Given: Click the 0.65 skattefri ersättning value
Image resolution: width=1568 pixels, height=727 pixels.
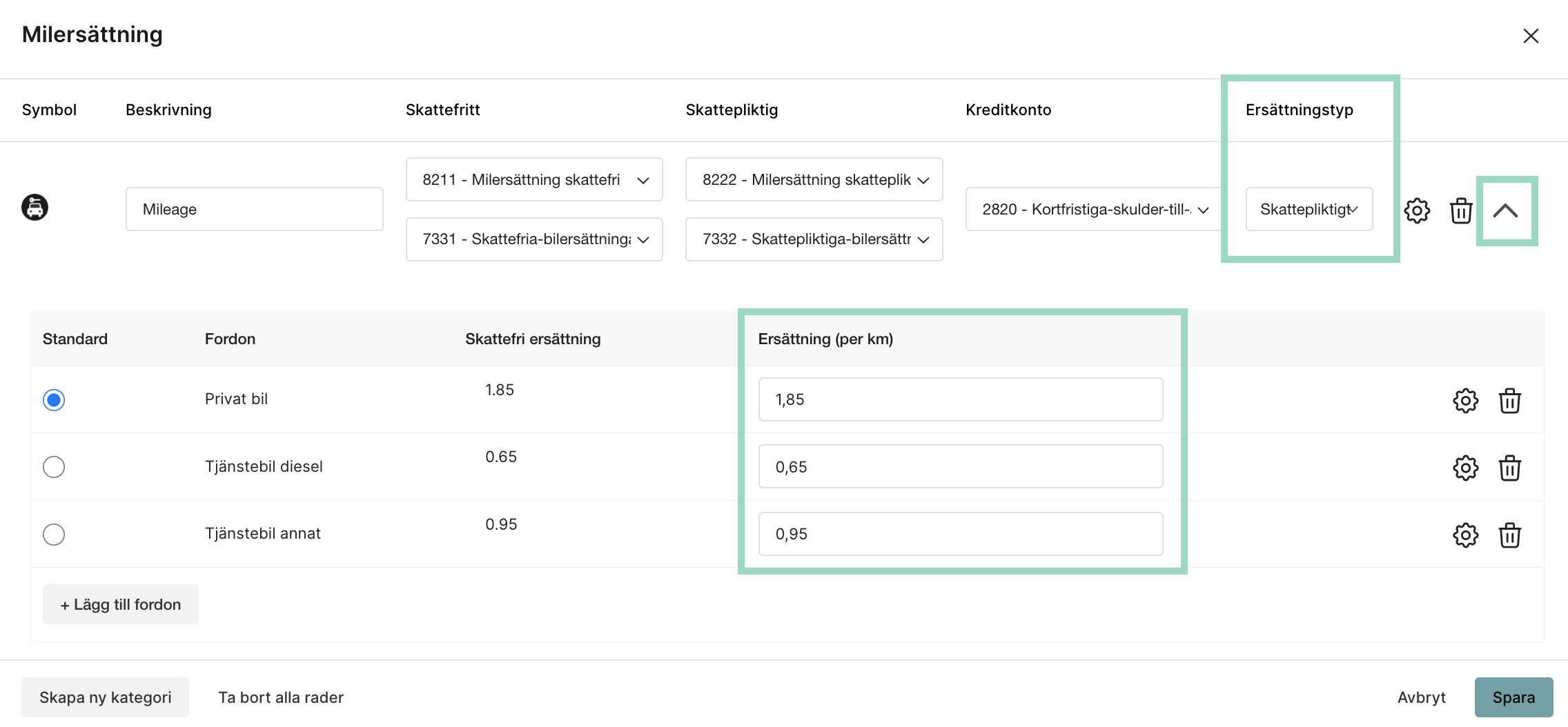Looking at the screenshot, I should click(x=501, y=457).
